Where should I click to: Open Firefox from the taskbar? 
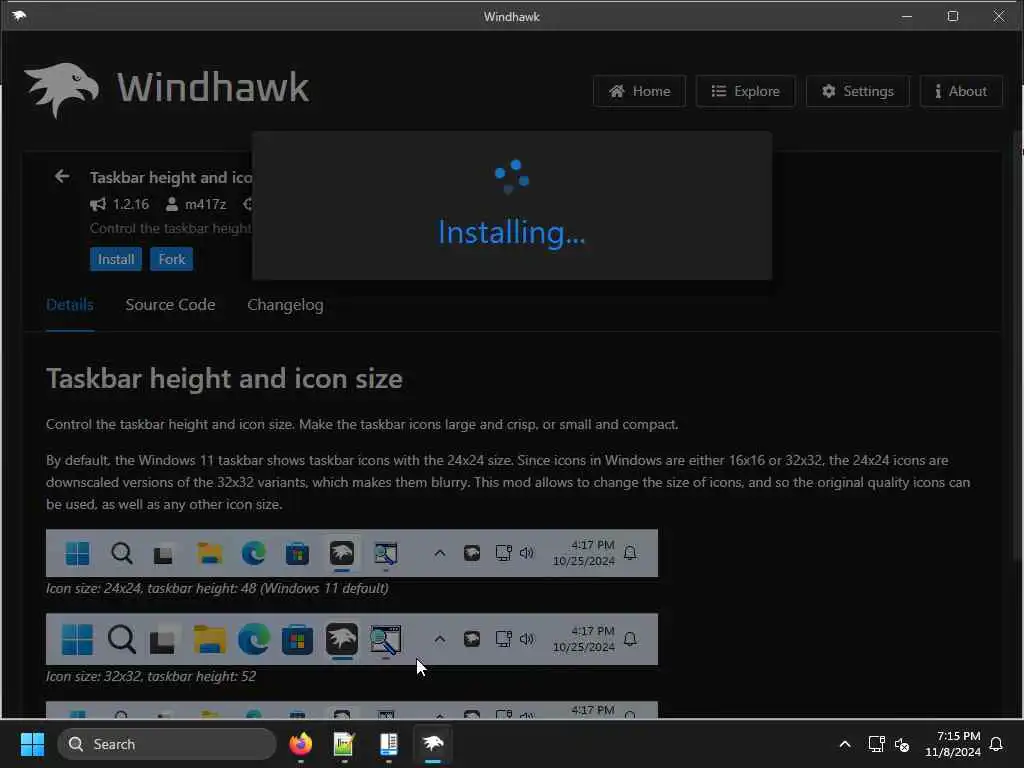(x=300, y=744)
